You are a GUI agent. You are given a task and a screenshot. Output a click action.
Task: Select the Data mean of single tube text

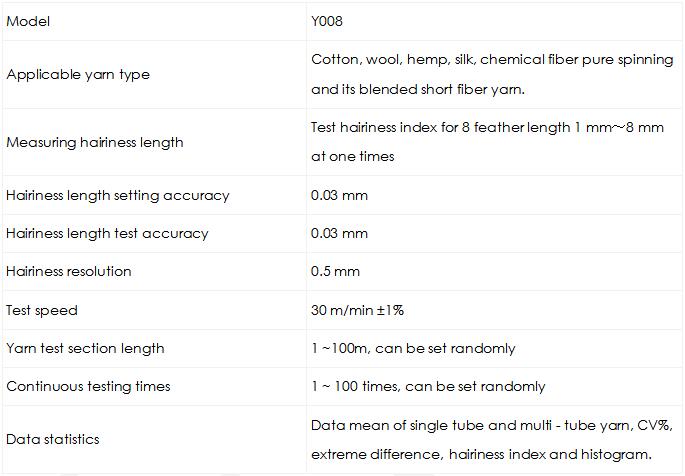(x=492, y=440)
